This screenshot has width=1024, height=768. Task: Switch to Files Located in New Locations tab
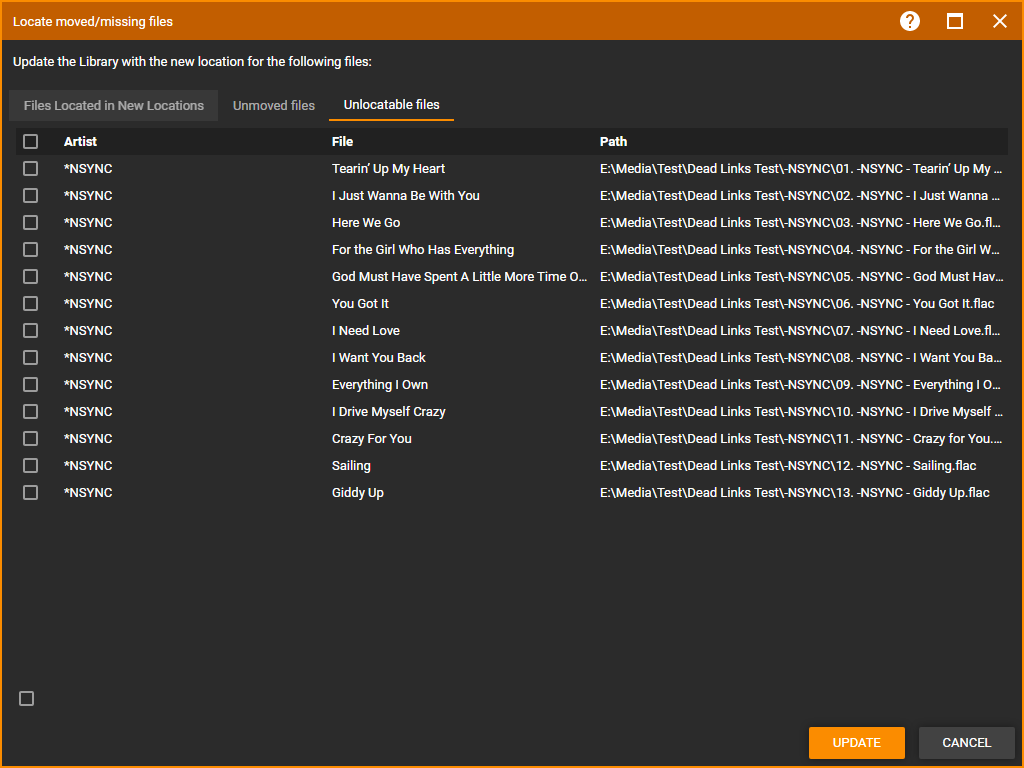coord(113,106)
